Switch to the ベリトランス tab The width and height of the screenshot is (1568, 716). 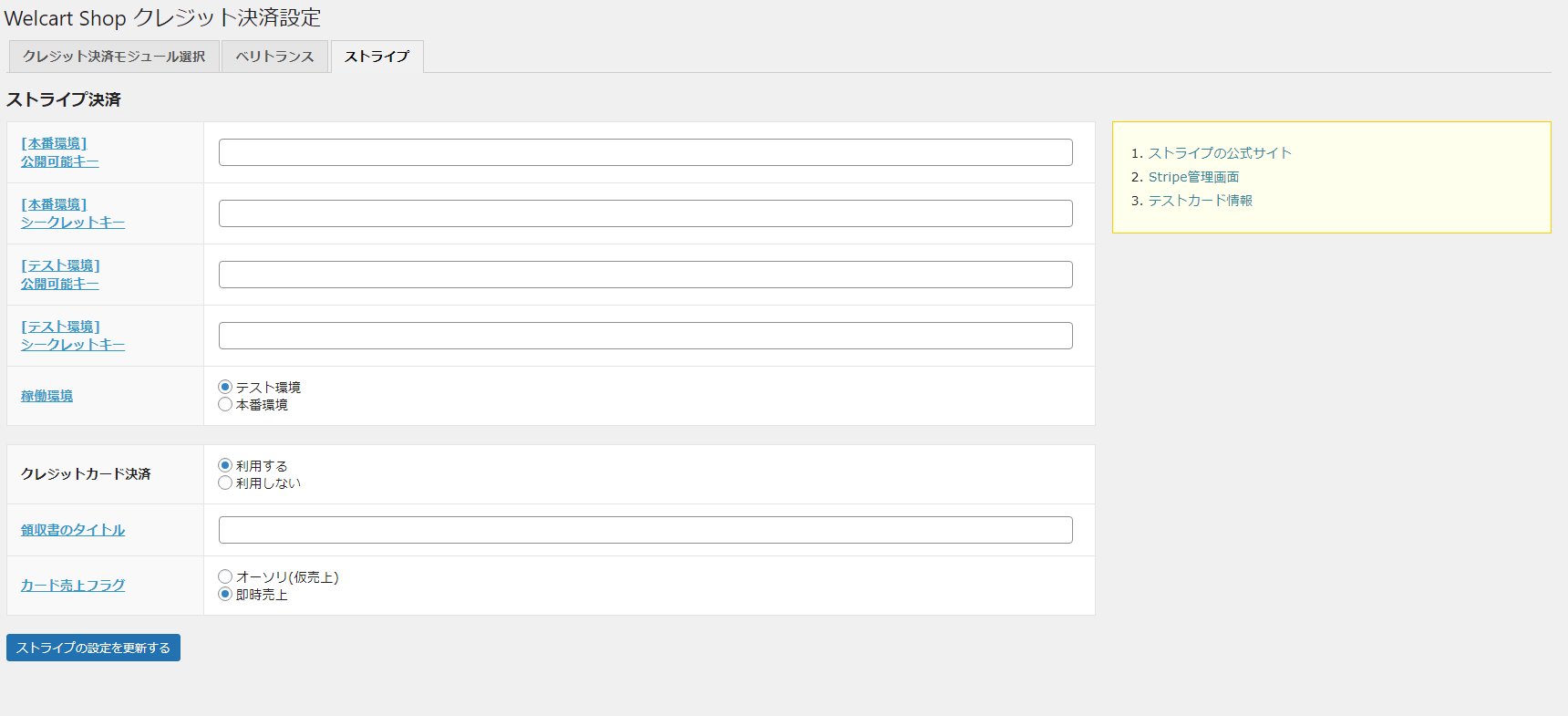[274, 57]
